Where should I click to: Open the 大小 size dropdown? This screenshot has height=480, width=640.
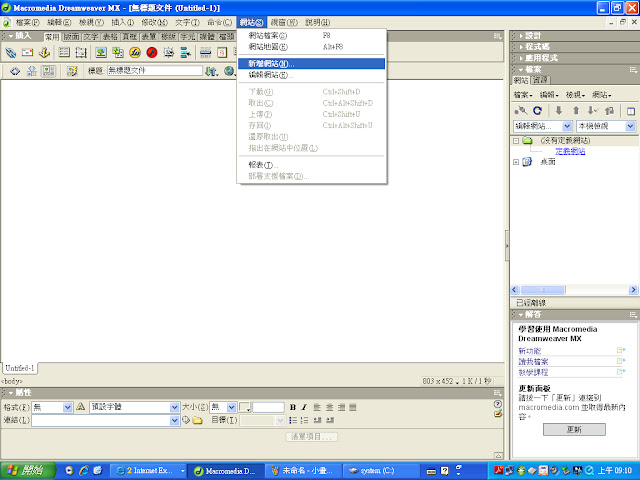point(231,407)
